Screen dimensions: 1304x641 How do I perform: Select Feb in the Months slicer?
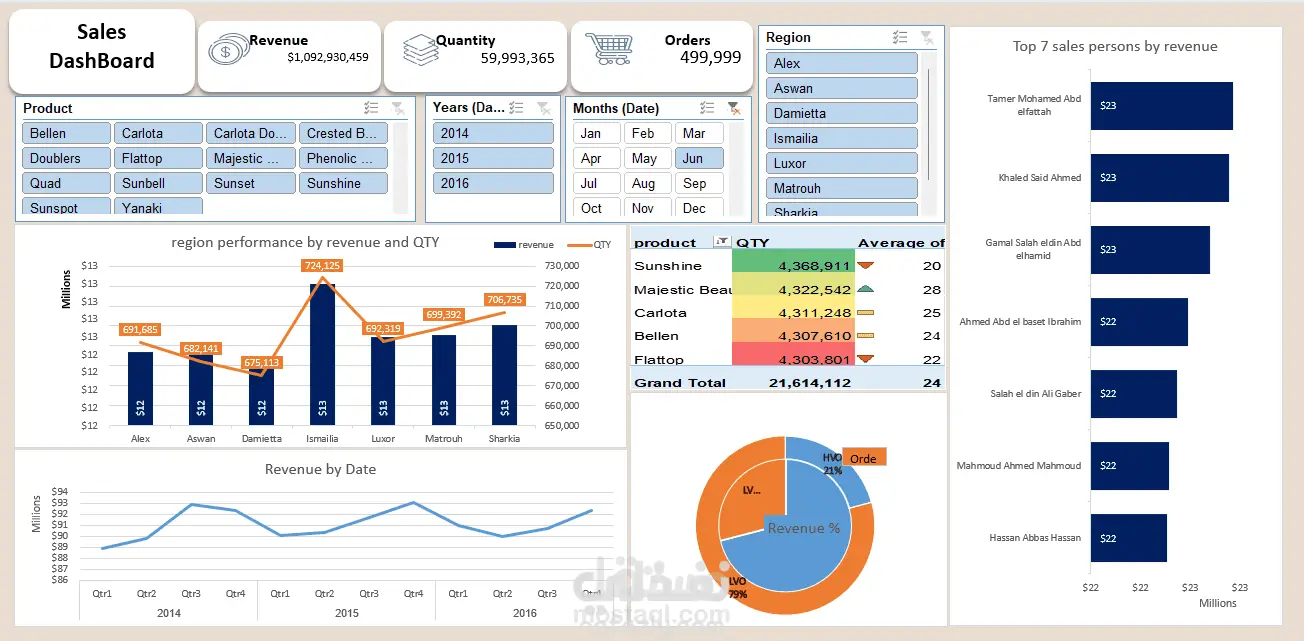pyautogui.click(x=648, y=133)
